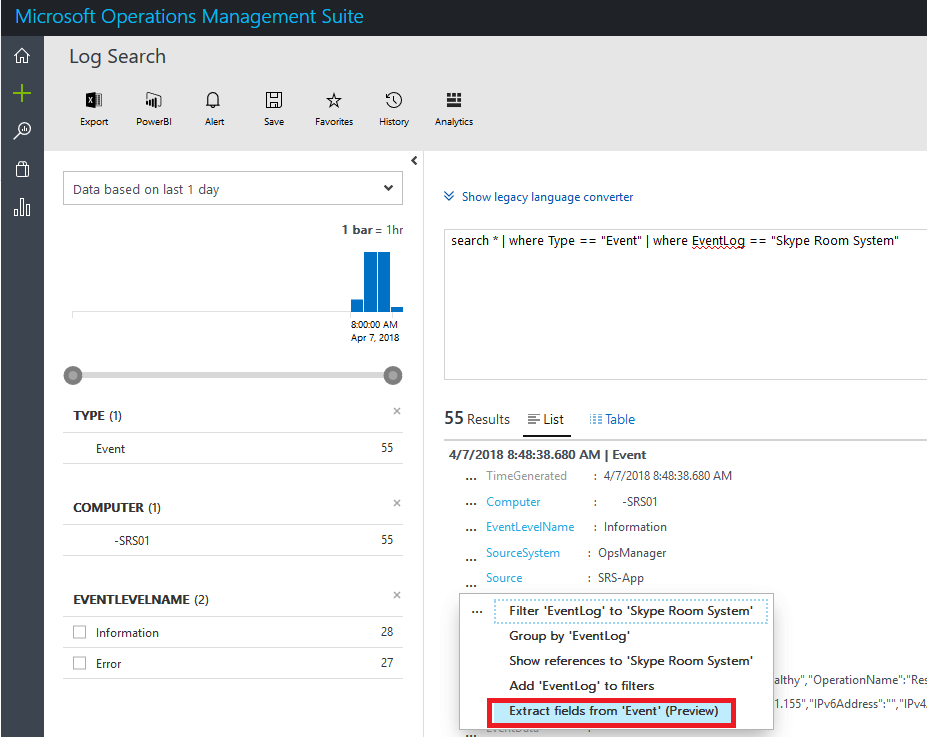Check the Information event level checkbox
Image resolution: width=927 pixels, height=737 pixels.
click(79, 632)
